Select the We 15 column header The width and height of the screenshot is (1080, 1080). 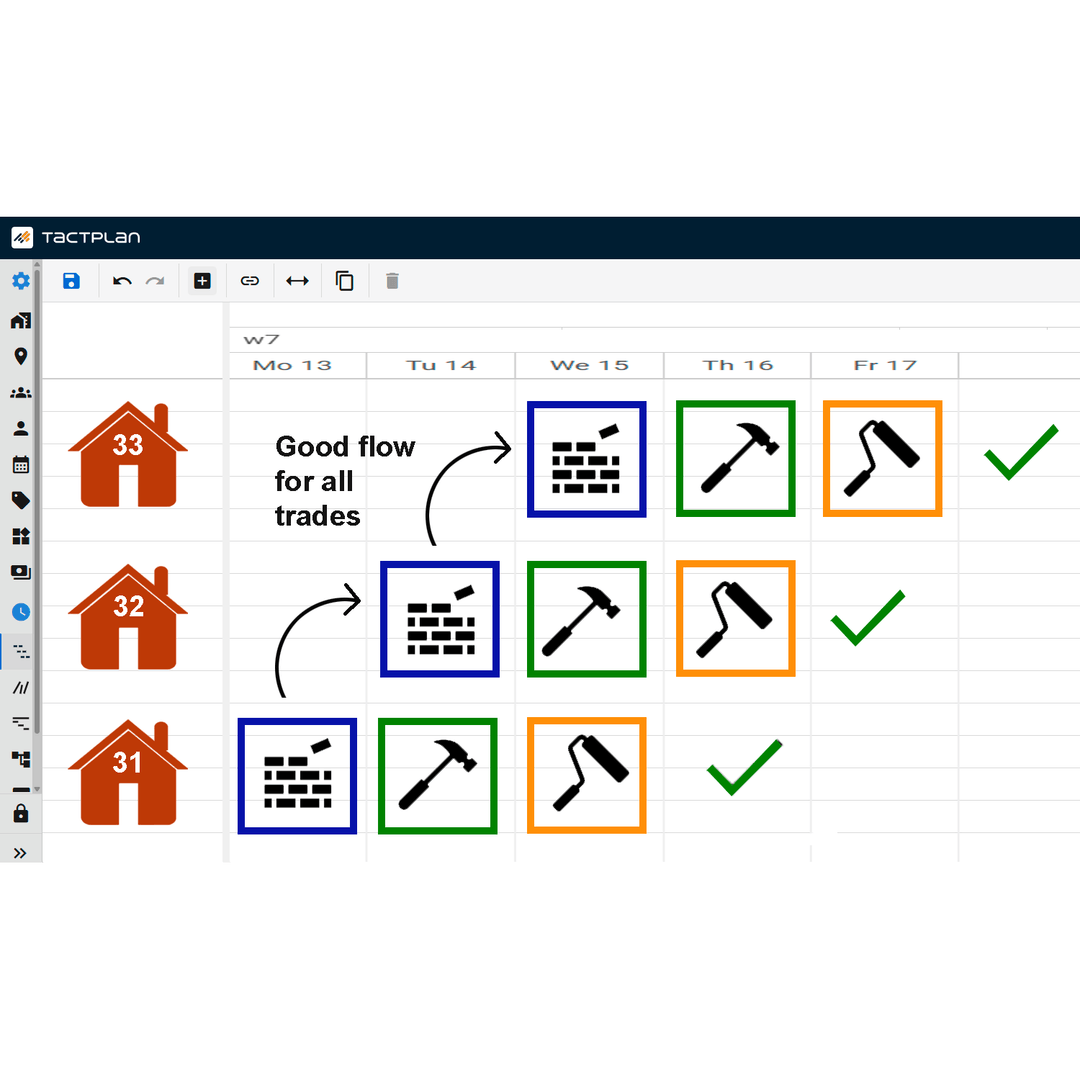tap(588, 365)
